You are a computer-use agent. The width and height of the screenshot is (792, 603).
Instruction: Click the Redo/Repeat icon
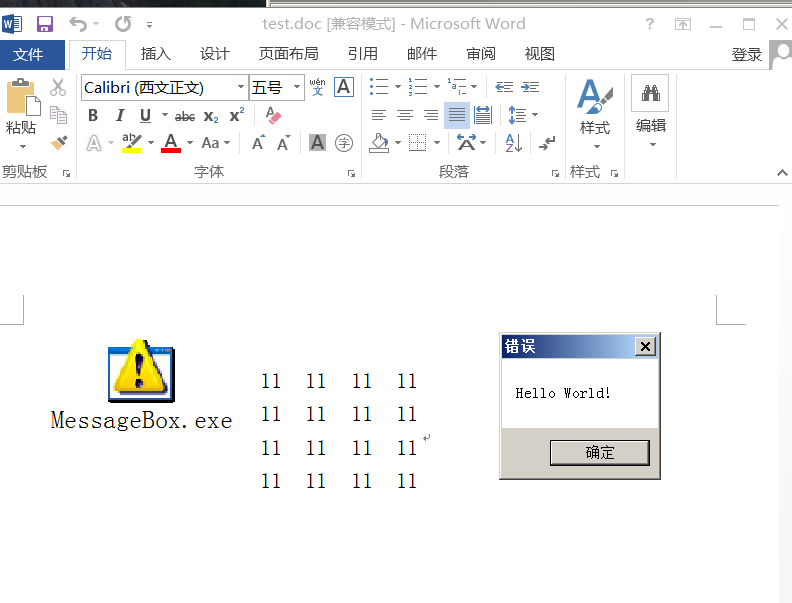coord(123,24)
